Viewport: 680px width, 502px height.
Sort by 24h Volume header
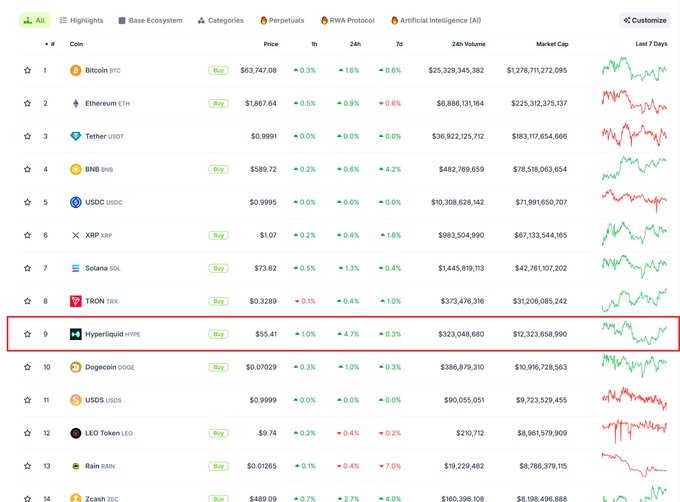468,44
